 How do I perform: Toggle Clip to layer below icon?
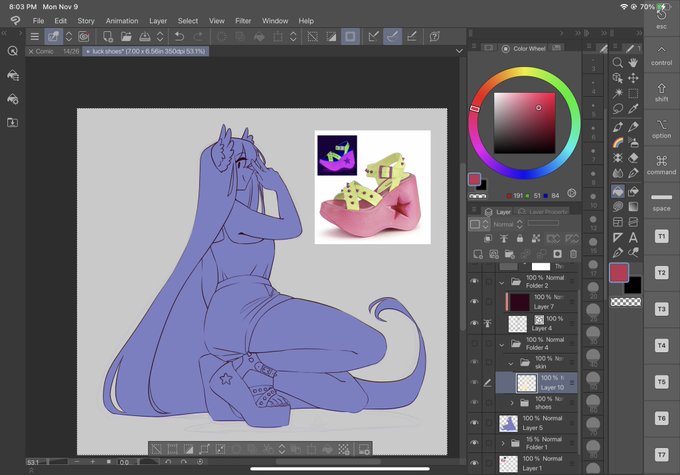[x=488, y=239]
